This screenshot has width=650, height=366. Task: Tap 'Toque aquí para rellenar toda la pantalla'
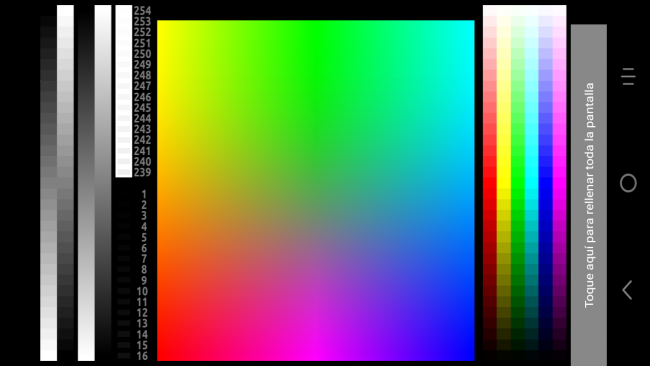(x=589, y=195)
